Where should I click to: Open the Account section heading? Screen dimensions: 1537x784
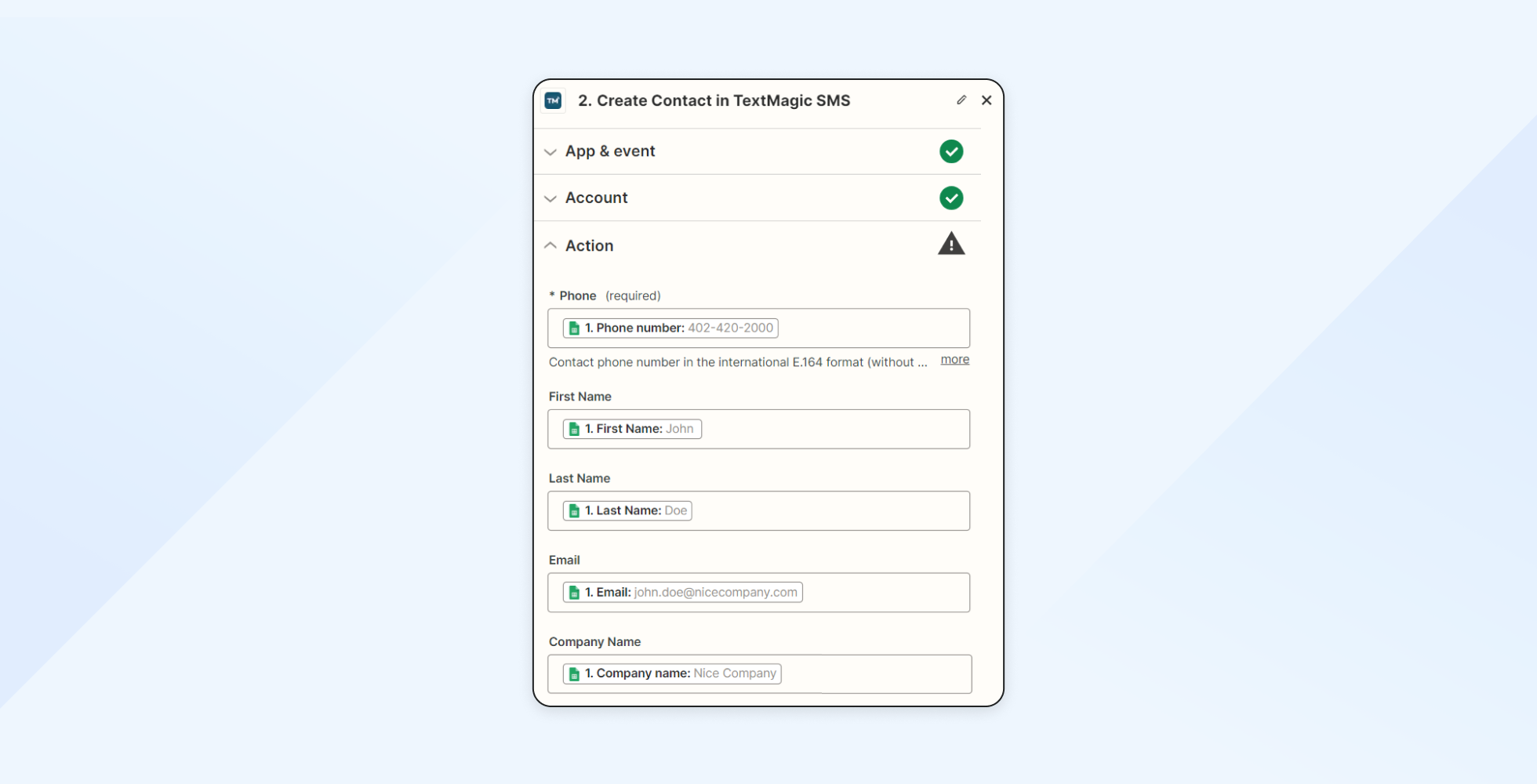click(x=596, y=198)
